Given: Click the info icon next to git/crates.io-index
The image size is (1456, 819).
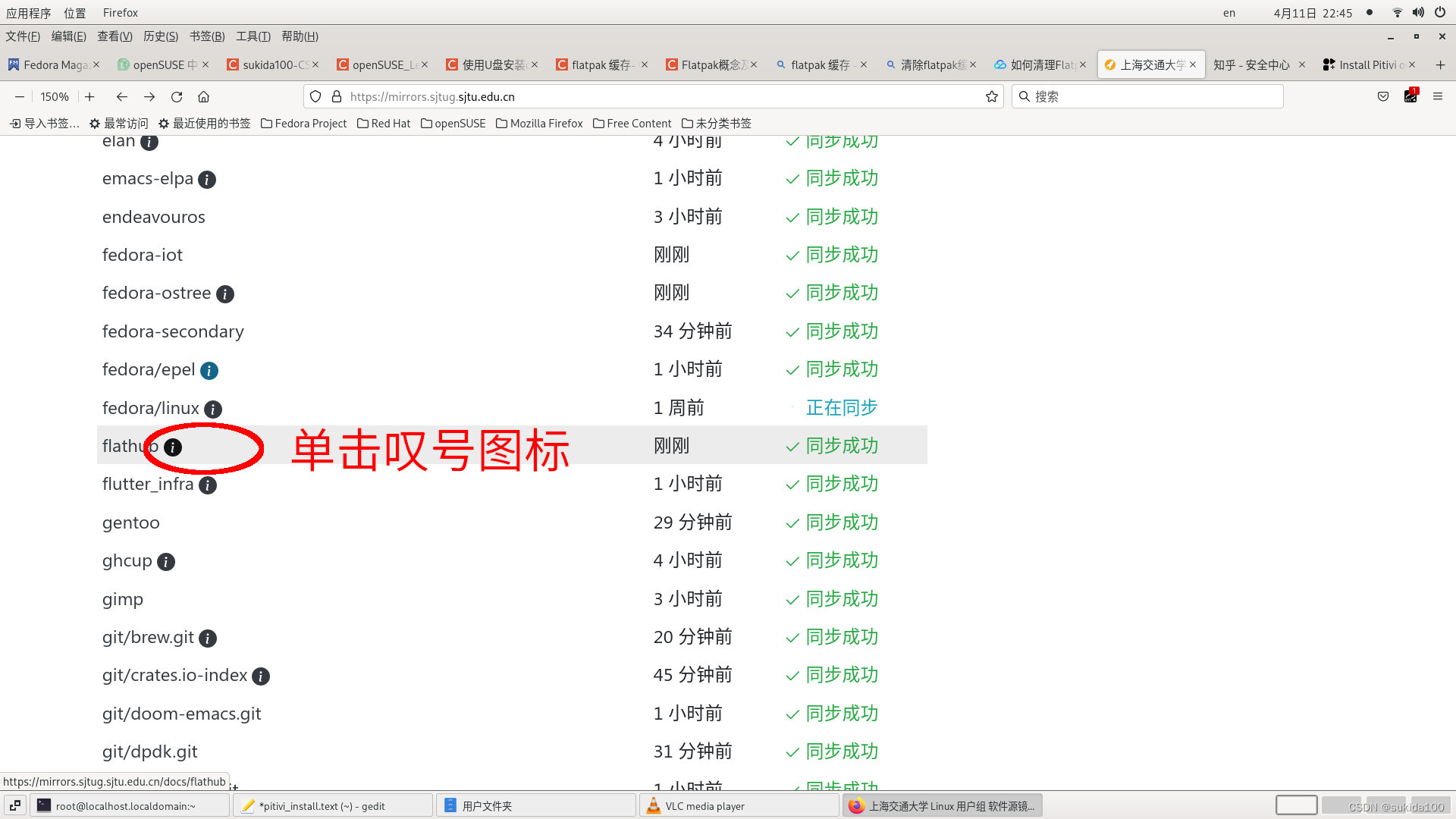Looking at the screenshot, I should 261,676.
